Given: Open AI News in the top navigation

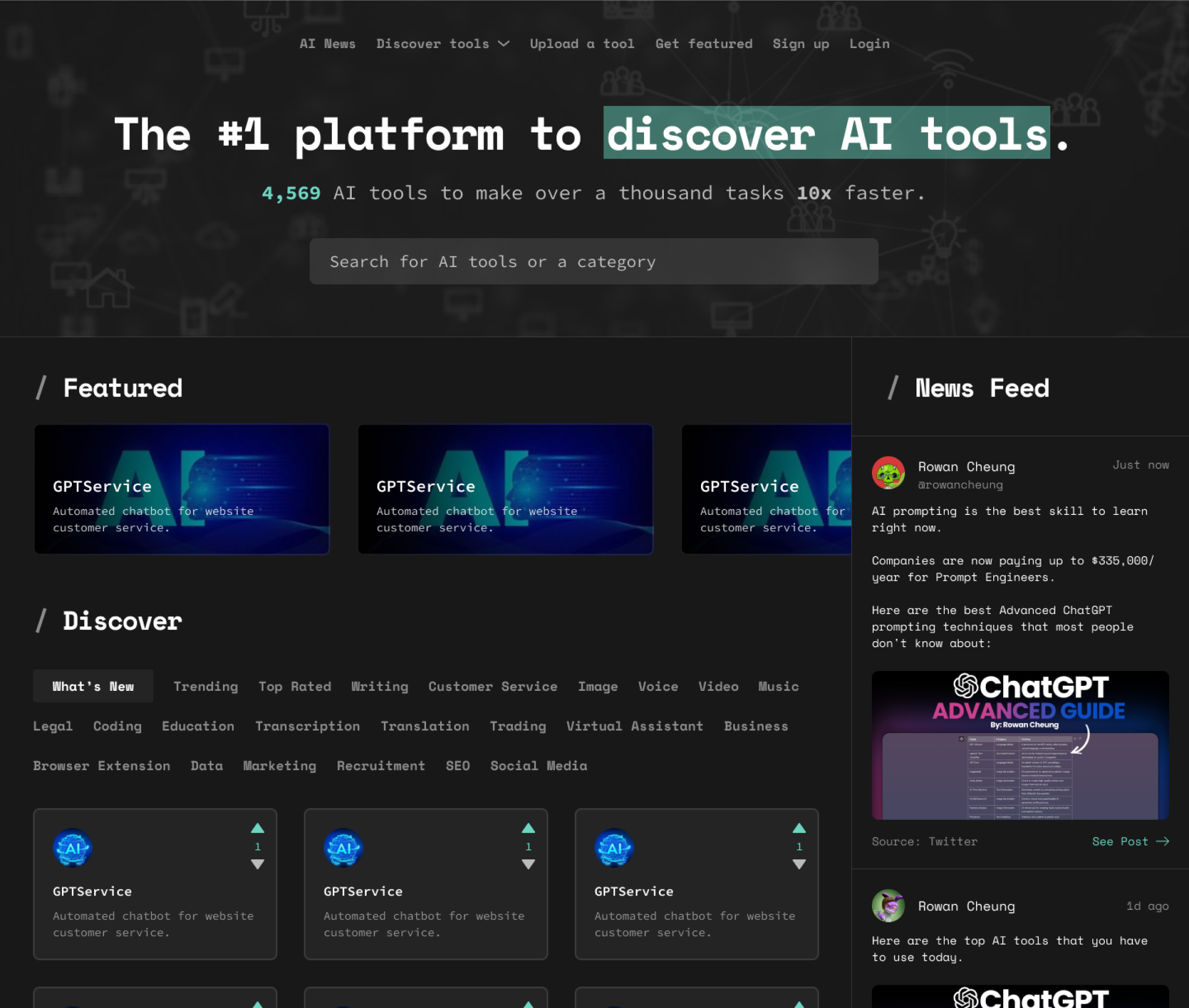Looking at the screenshot, I should coord(327,44).
